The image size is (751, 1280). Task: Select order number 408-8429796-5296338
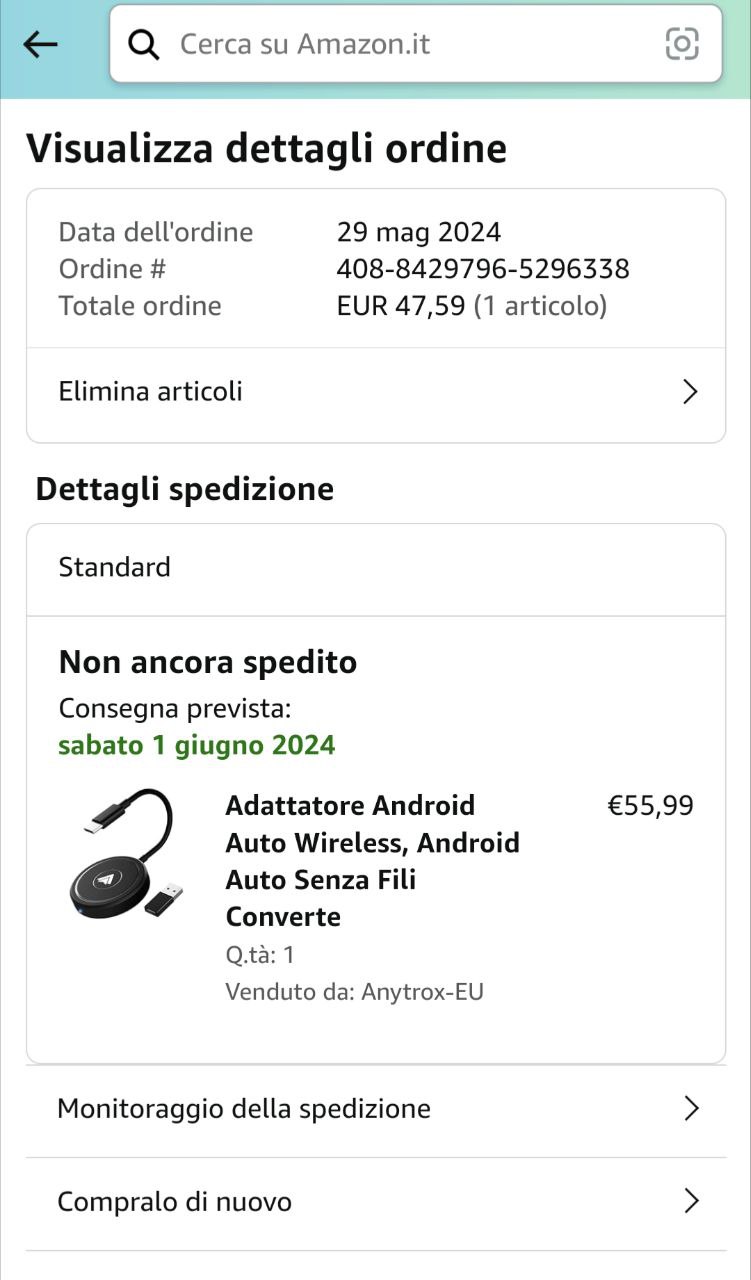[x=483, y=269]
